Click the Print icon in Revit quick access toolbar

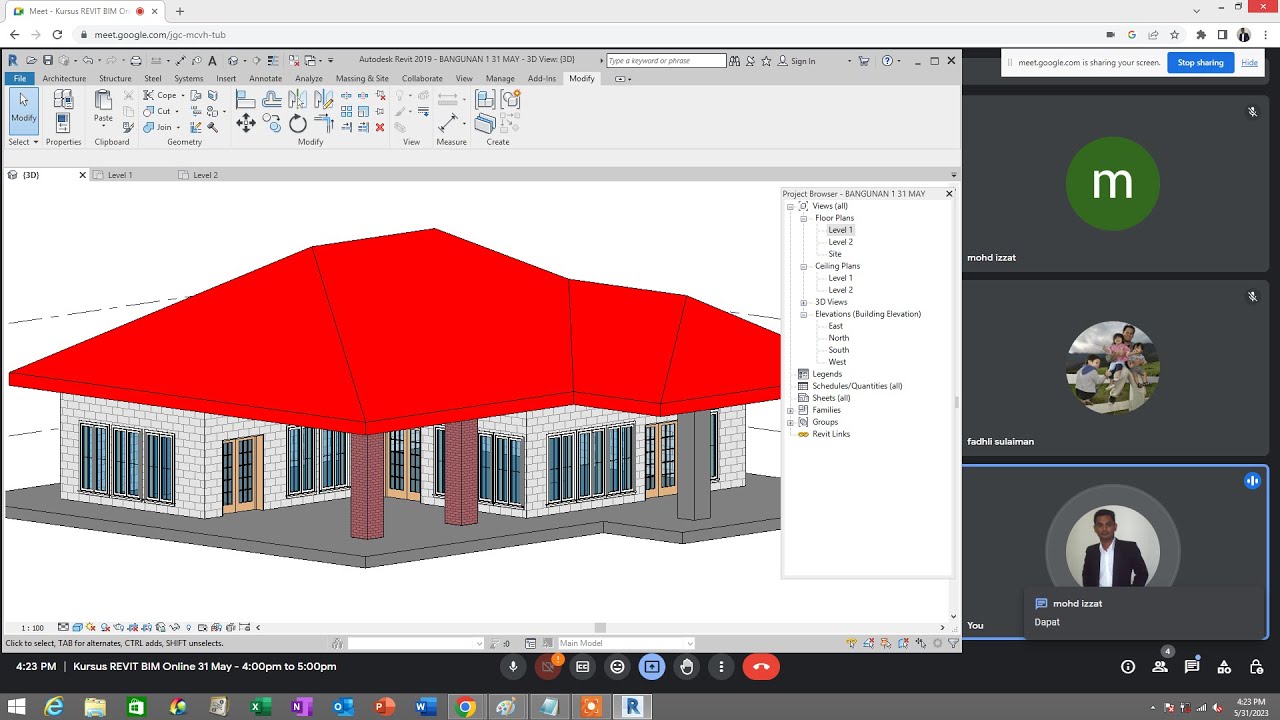click(x=136, y=61)
